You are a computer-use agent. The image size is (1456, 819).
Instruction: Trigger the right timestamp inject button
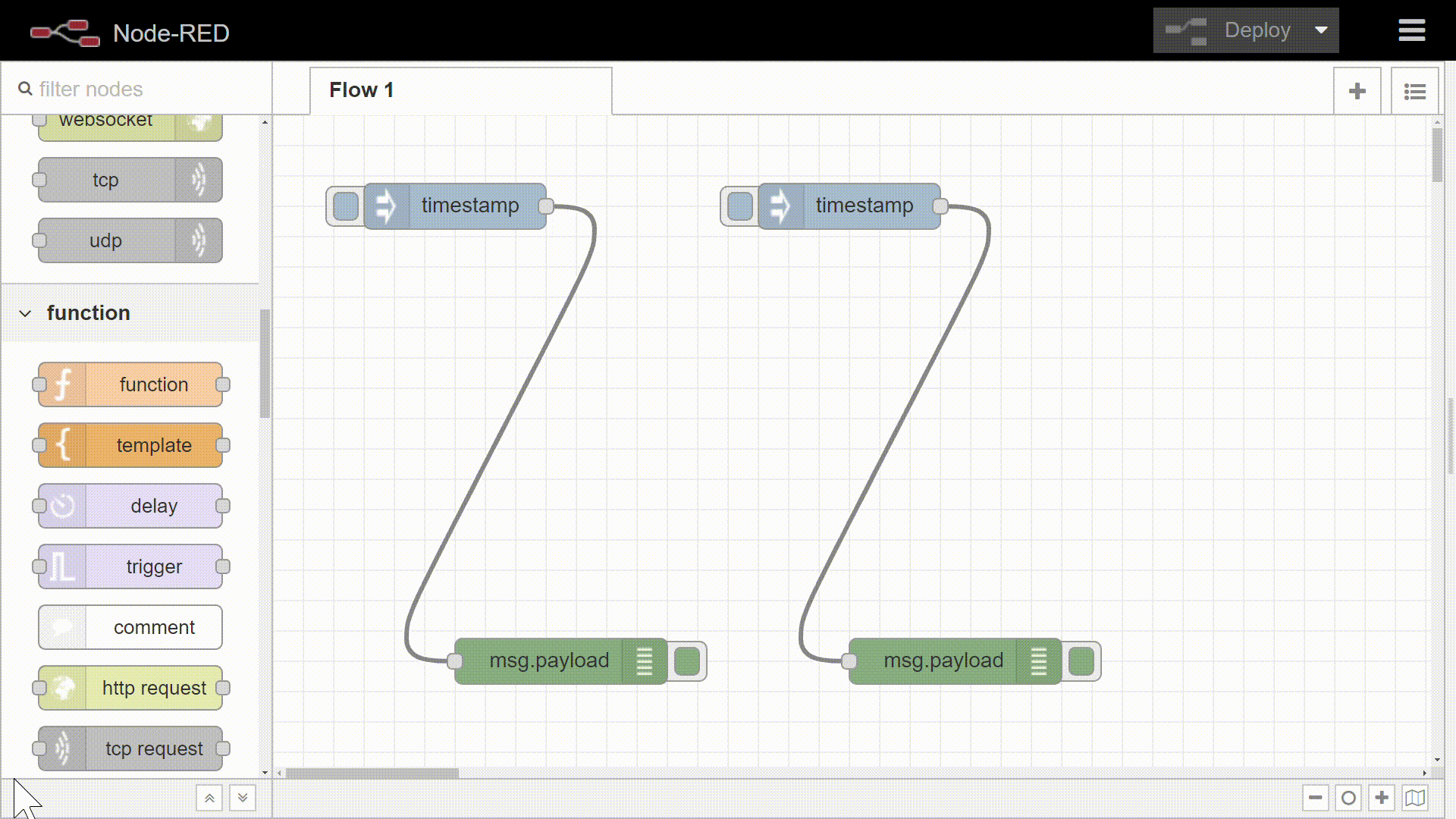(740, 206)
